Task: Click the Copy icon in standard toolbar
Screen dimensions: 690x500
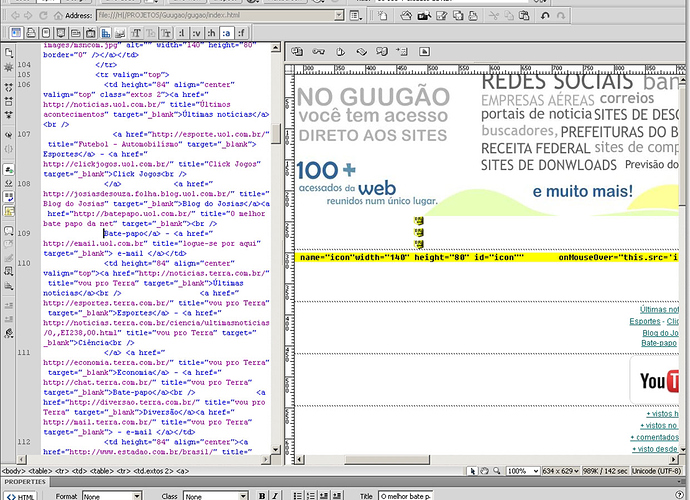Action: point(509,16)
